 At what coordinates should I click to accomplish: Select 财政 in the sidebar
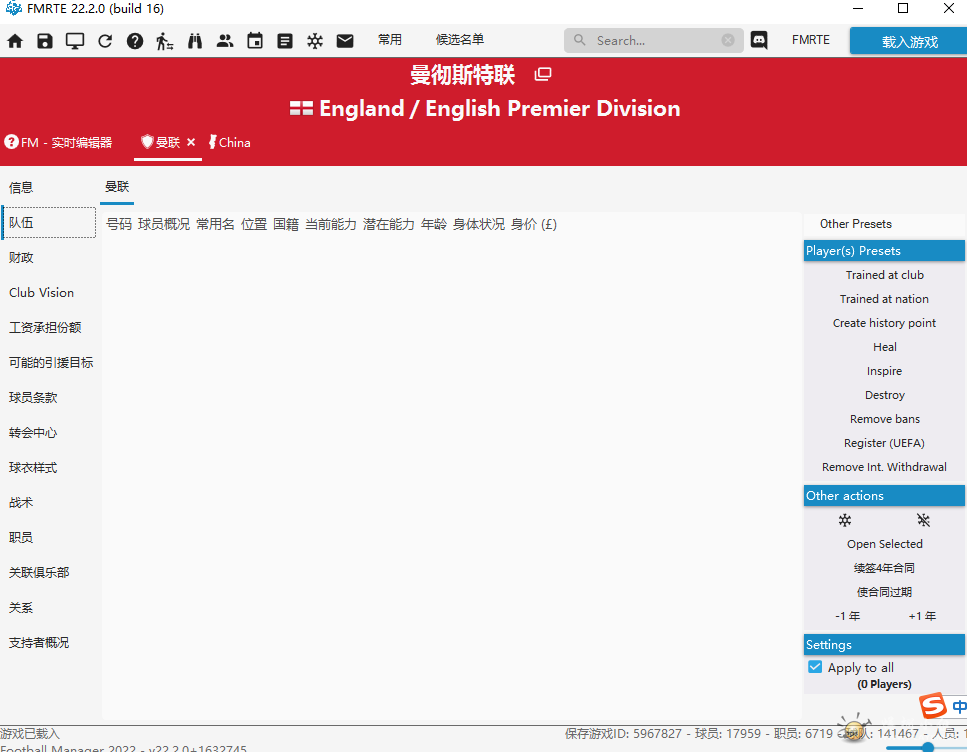[21, 258]
